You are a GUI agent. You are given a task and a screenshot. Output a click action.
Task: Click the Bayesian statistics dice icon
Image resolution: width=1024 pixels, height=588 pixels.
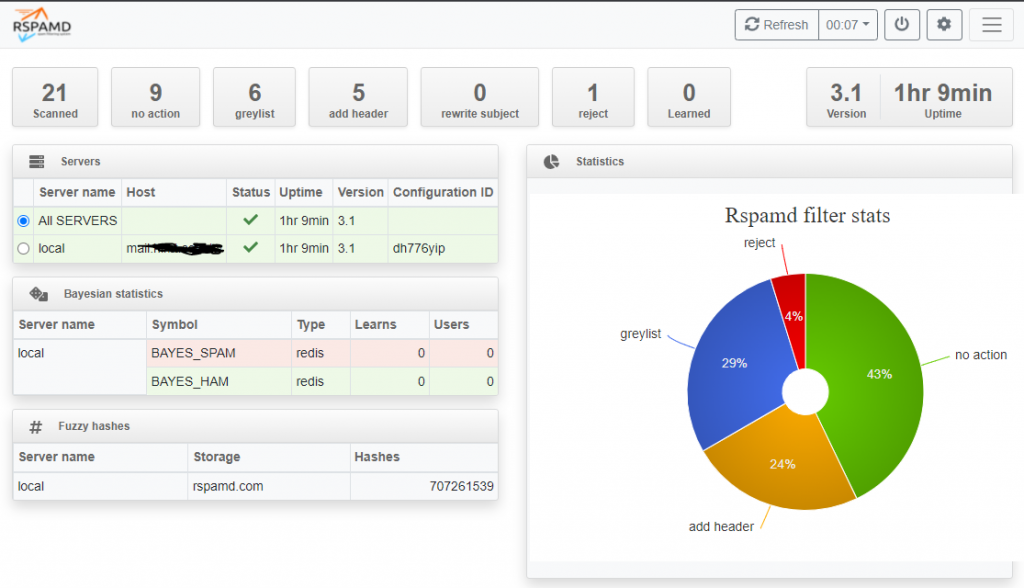(39, 294)
